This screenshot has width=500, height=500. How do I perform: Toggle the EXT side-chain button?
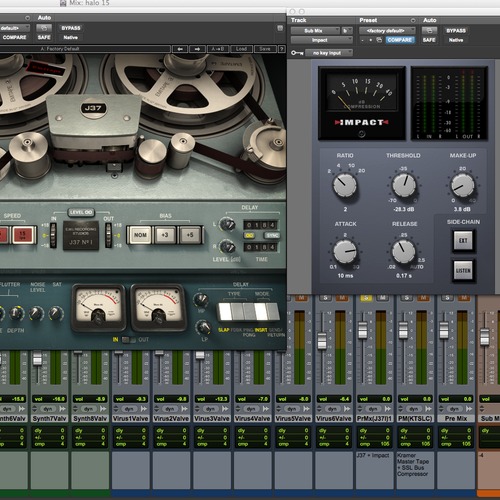tap(463, 240)
